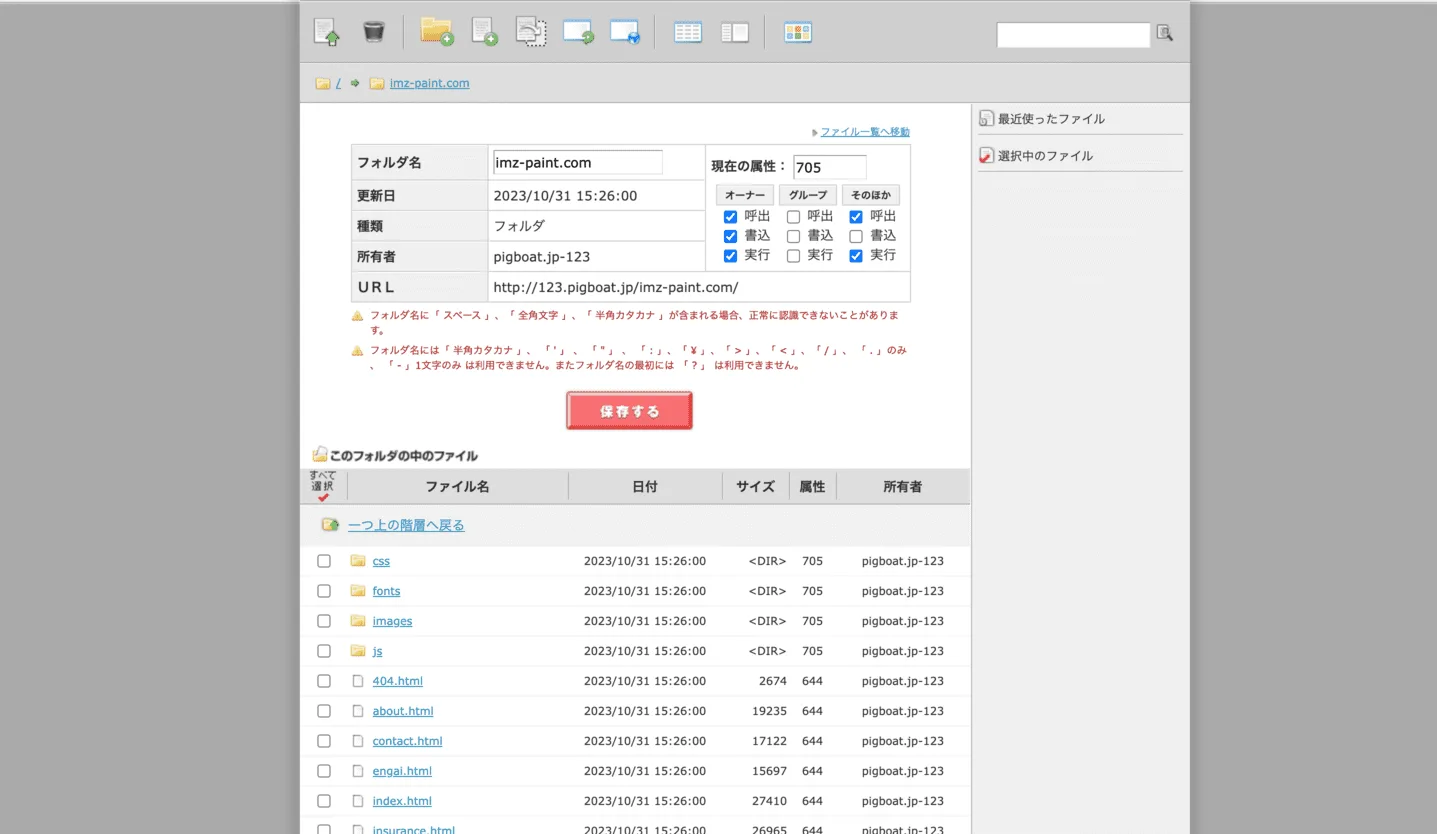This screenshot has height=834, width=1437.
Task: Click the upload file icon in toolbar
Action: [326, 32]
